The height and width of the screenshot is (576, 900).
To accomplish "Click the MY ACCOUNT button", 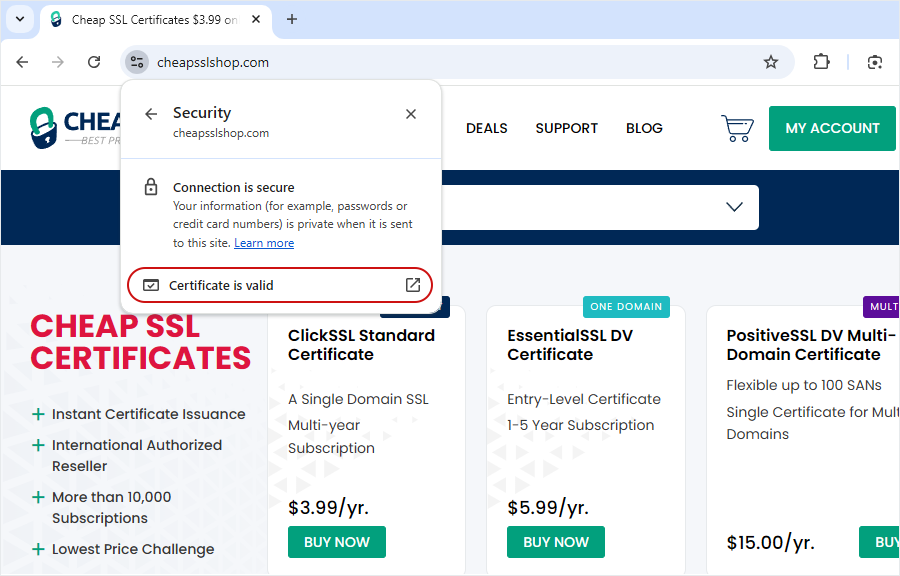I will click(832, 128).
